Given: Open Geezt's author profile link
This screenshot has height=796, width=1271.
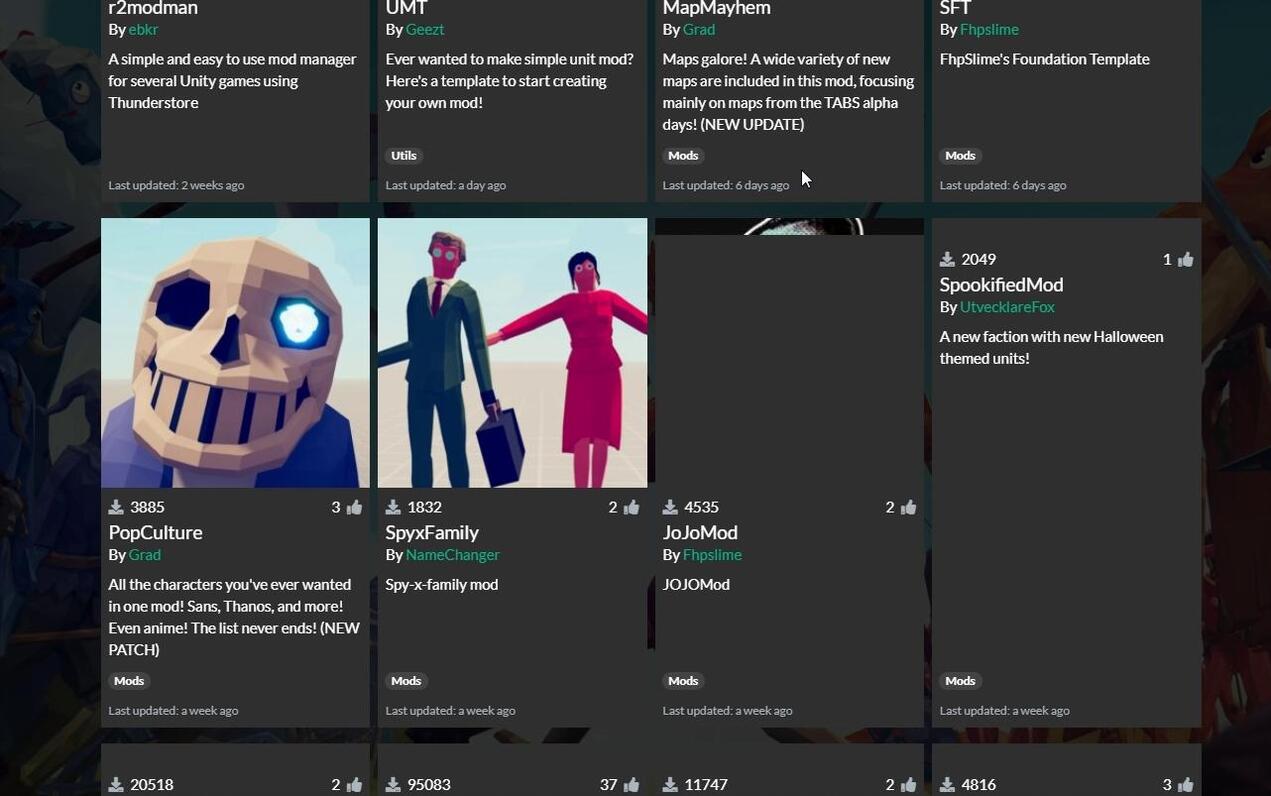Looking at the screenshot, I should [x=425, y=30].
